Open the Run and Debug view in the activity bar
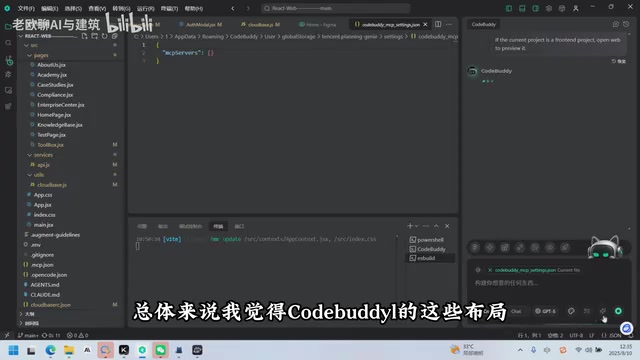 8,75
